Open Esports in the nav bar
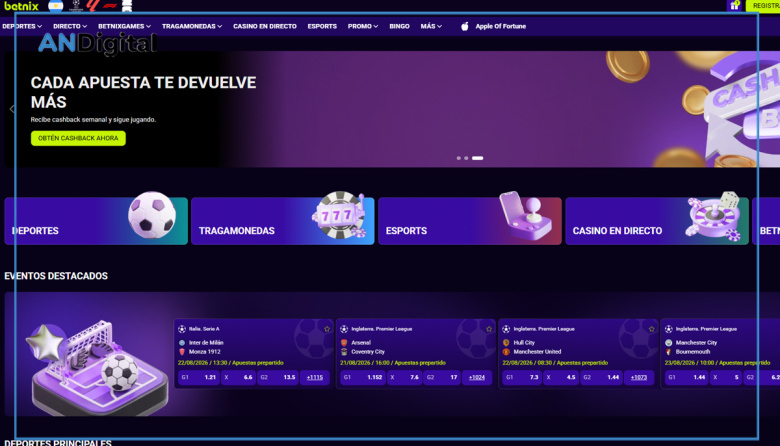 [x=322, y=26]
